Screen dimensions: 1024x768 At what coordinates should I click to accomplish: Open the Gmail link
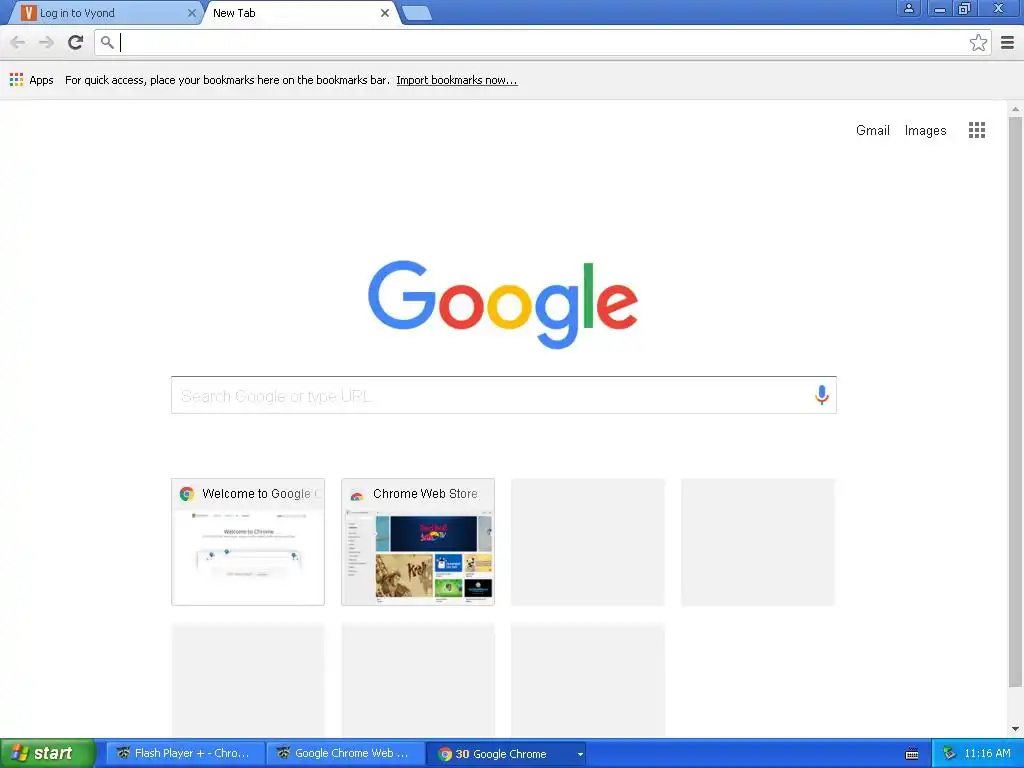pyautogui.click(x=872, y=131)
